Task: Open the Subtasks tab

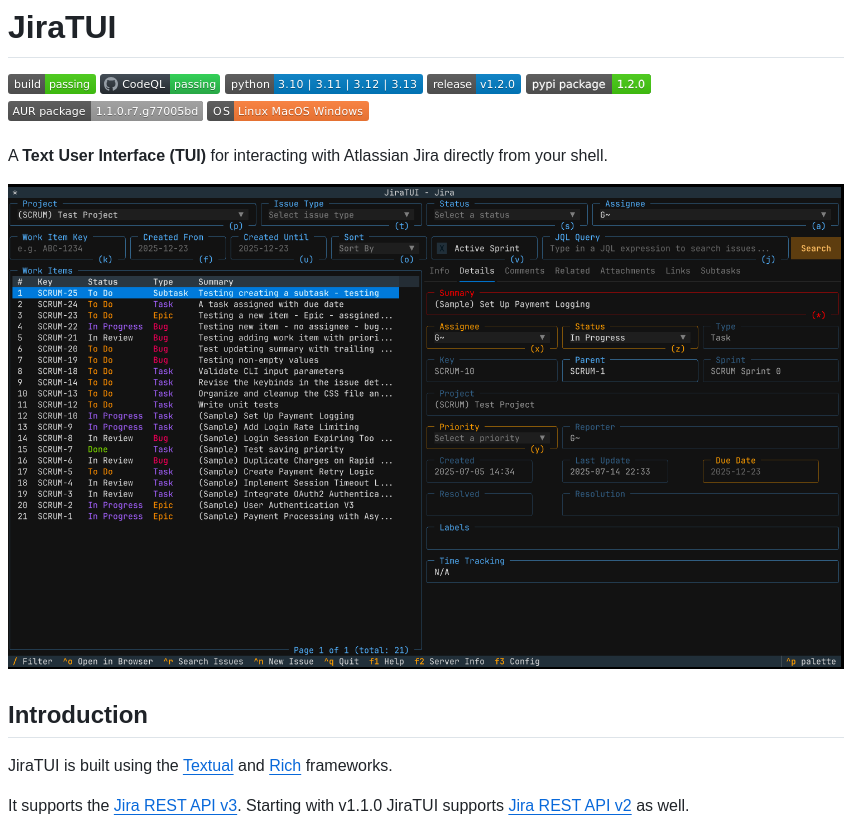Action: (720, 271)
